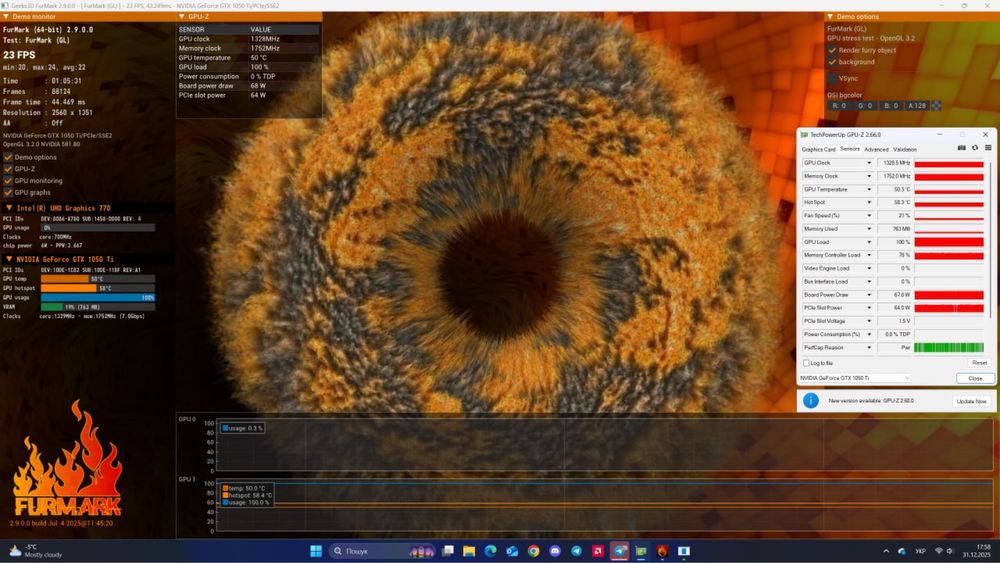Switch to the Validation tab
This screenshot has width=1000, height=563.
tap(905, 149)
